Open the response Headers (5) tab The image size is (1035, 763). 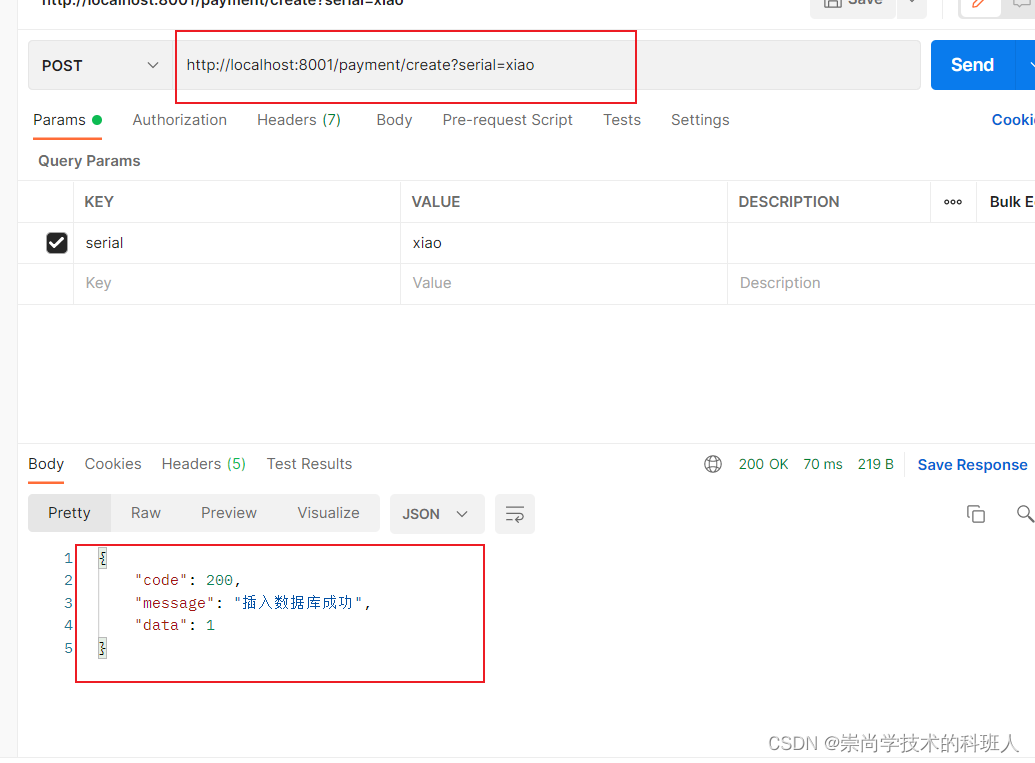pos(203,464)
